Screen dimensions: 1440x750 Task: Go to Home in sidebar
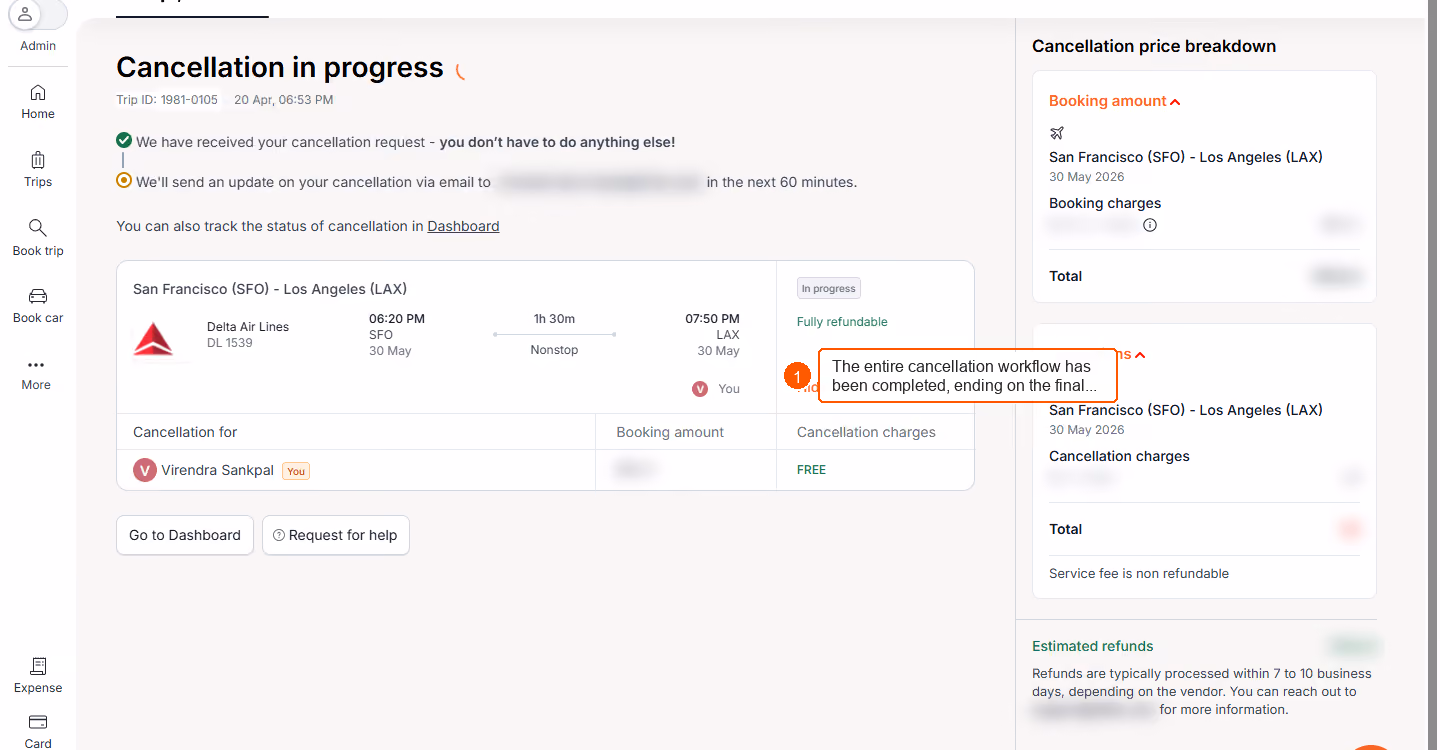(38, 102)
